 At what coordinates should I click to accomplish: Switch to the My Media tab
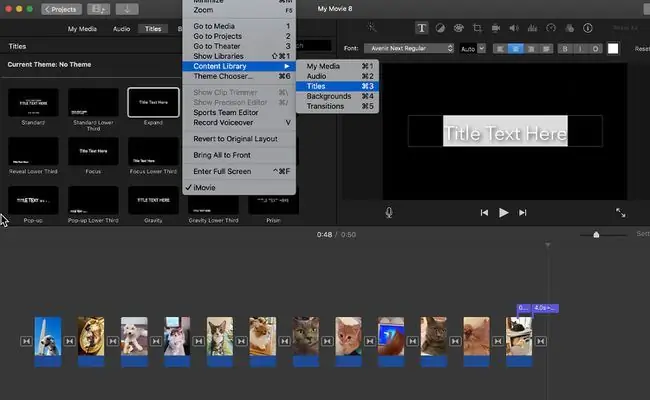pos(82,29)
